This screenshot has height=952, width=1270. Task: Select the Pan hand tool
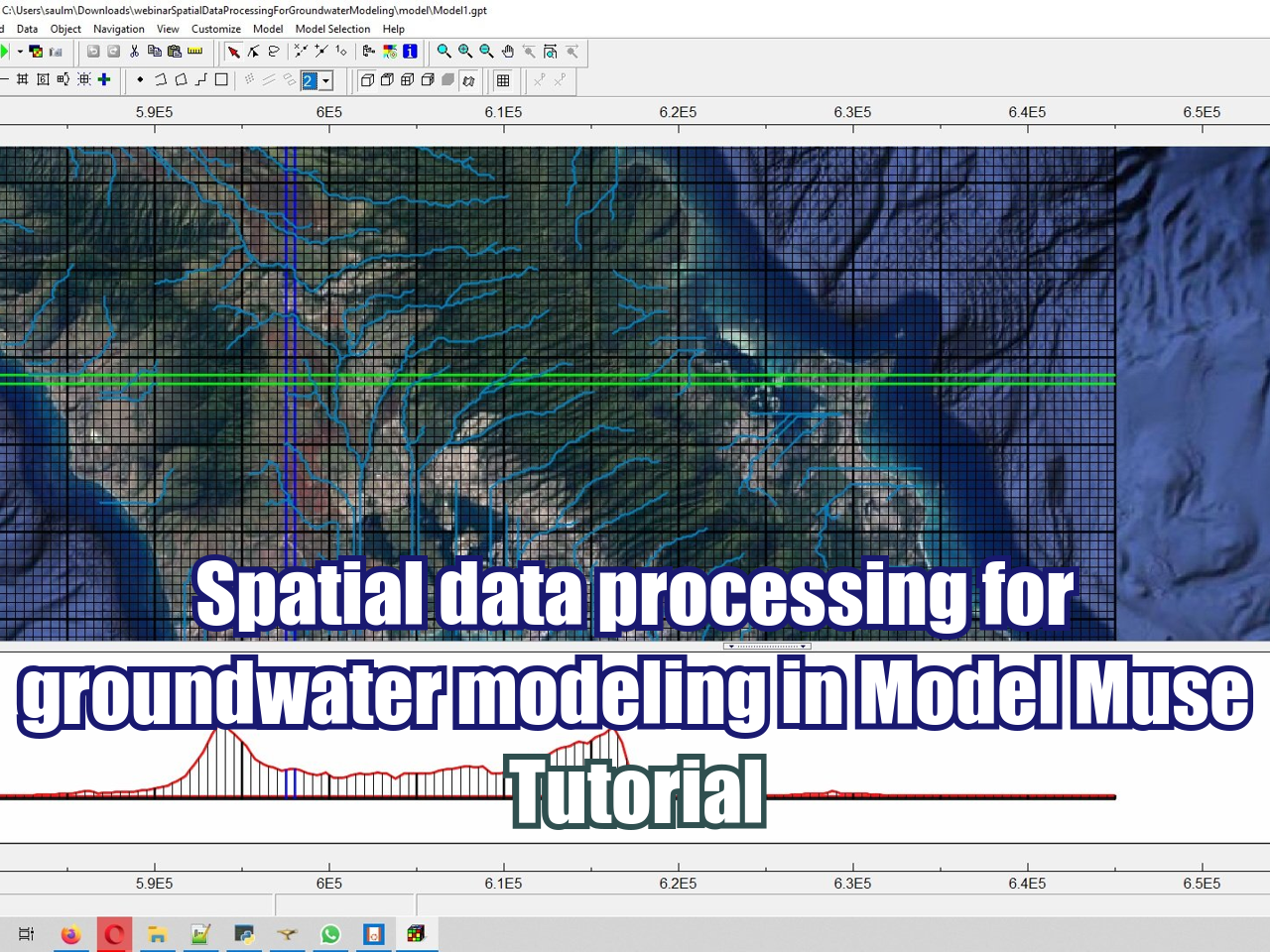coord(507,52)
